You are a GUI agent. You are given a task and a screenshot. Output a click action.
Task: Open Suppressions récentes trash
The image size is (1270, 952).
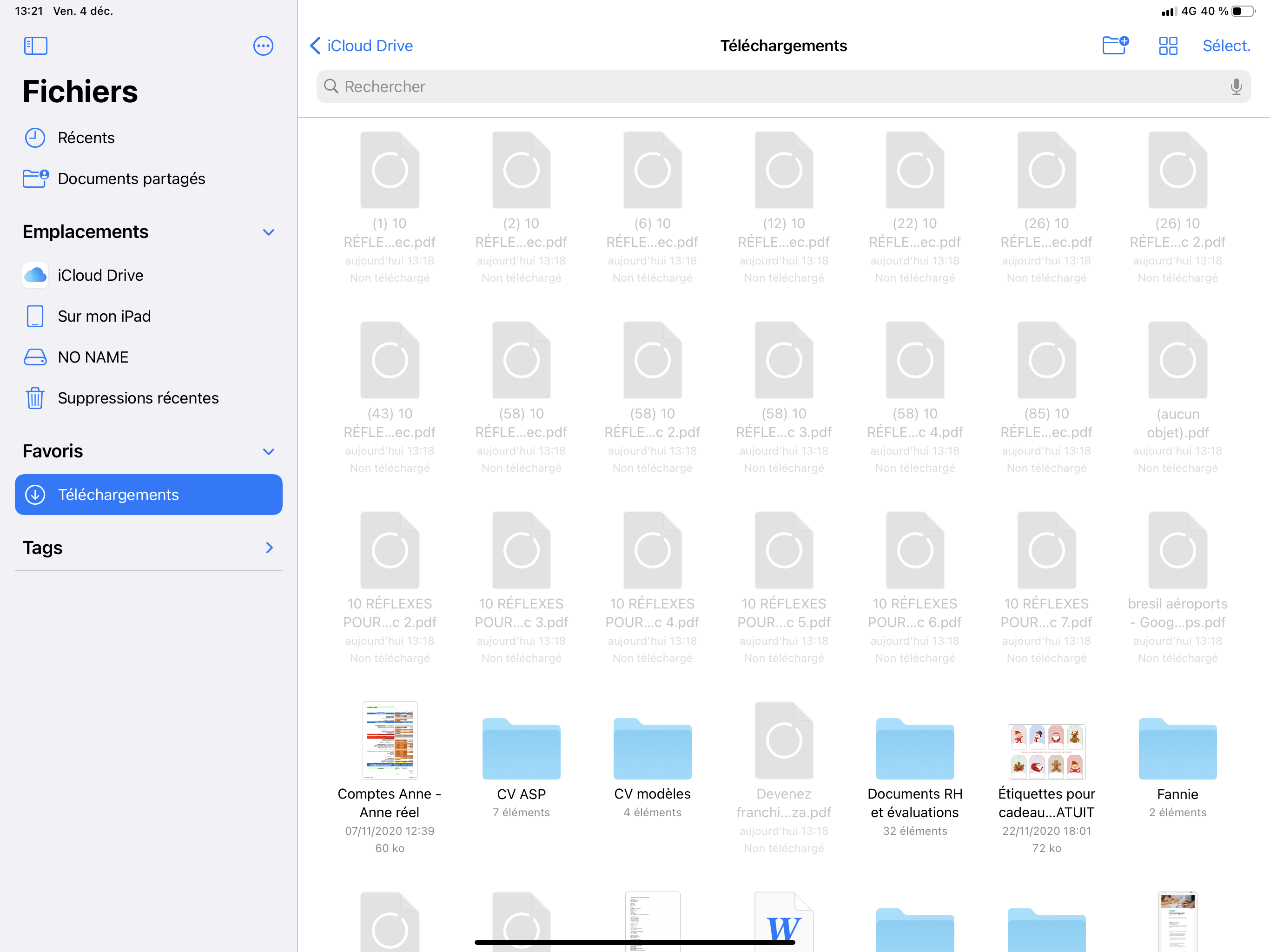(138, 398)
